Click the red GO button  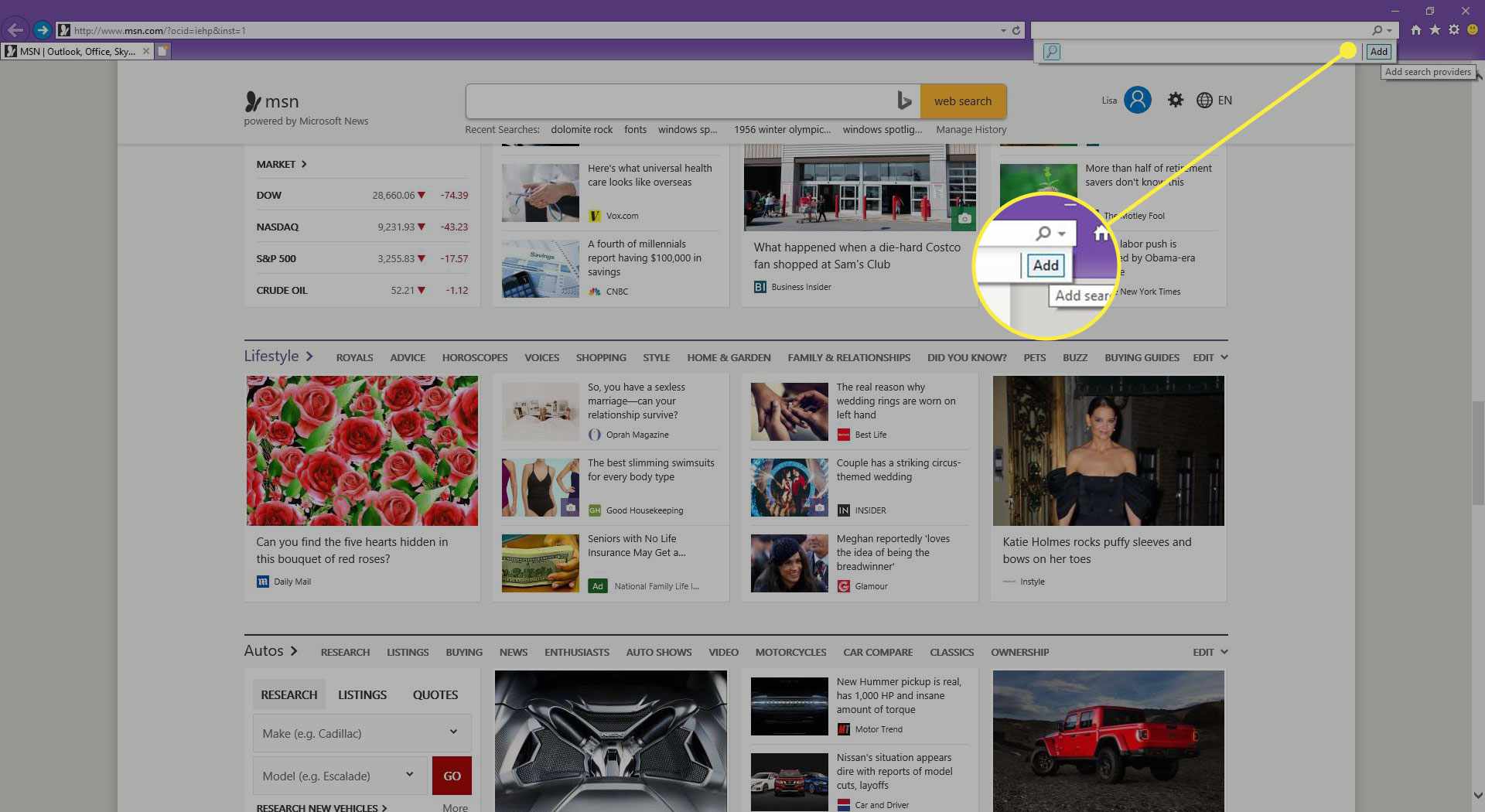tap(452, 776)
